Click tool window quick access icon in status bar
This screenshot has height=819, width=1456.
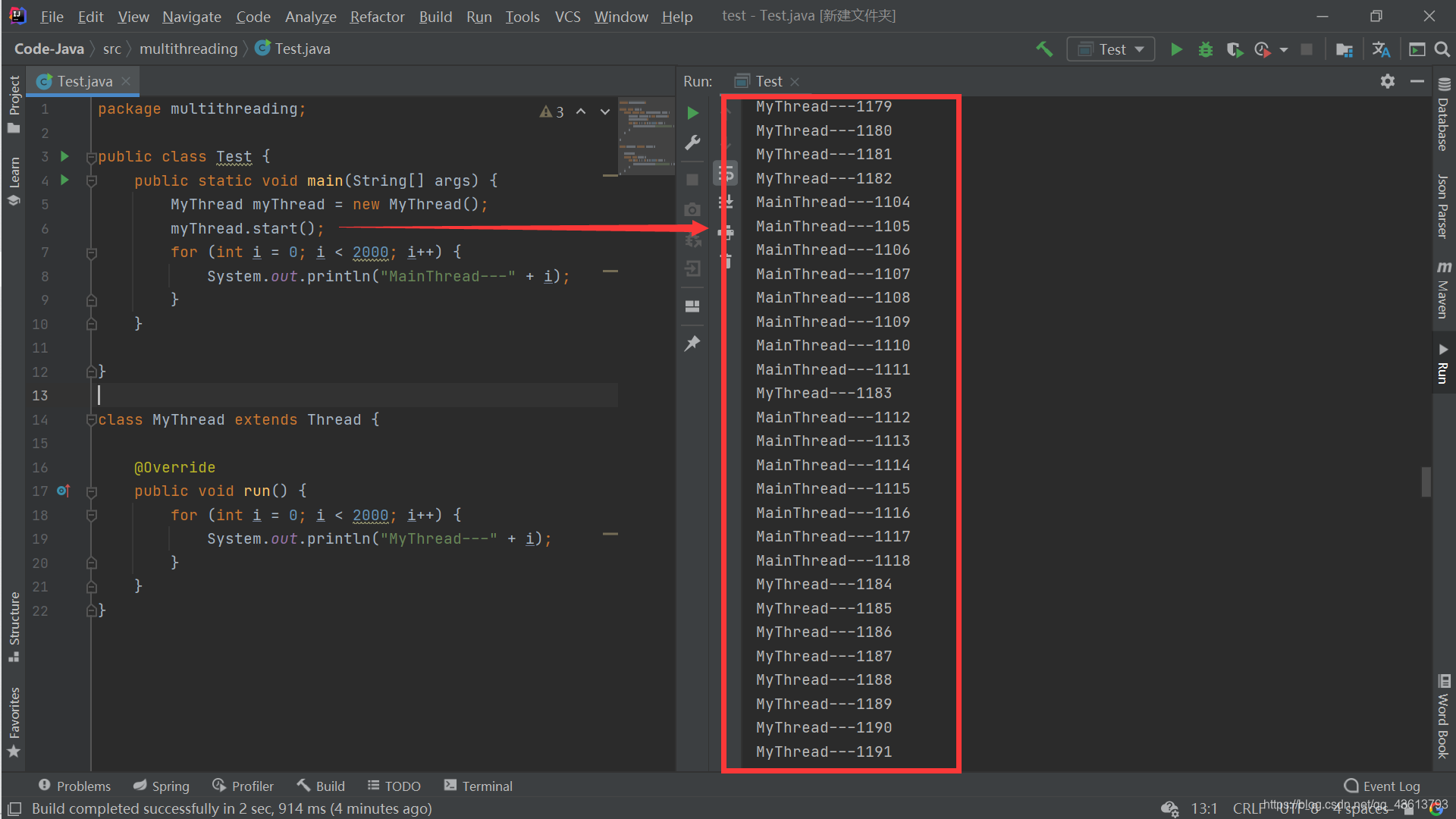14,809
